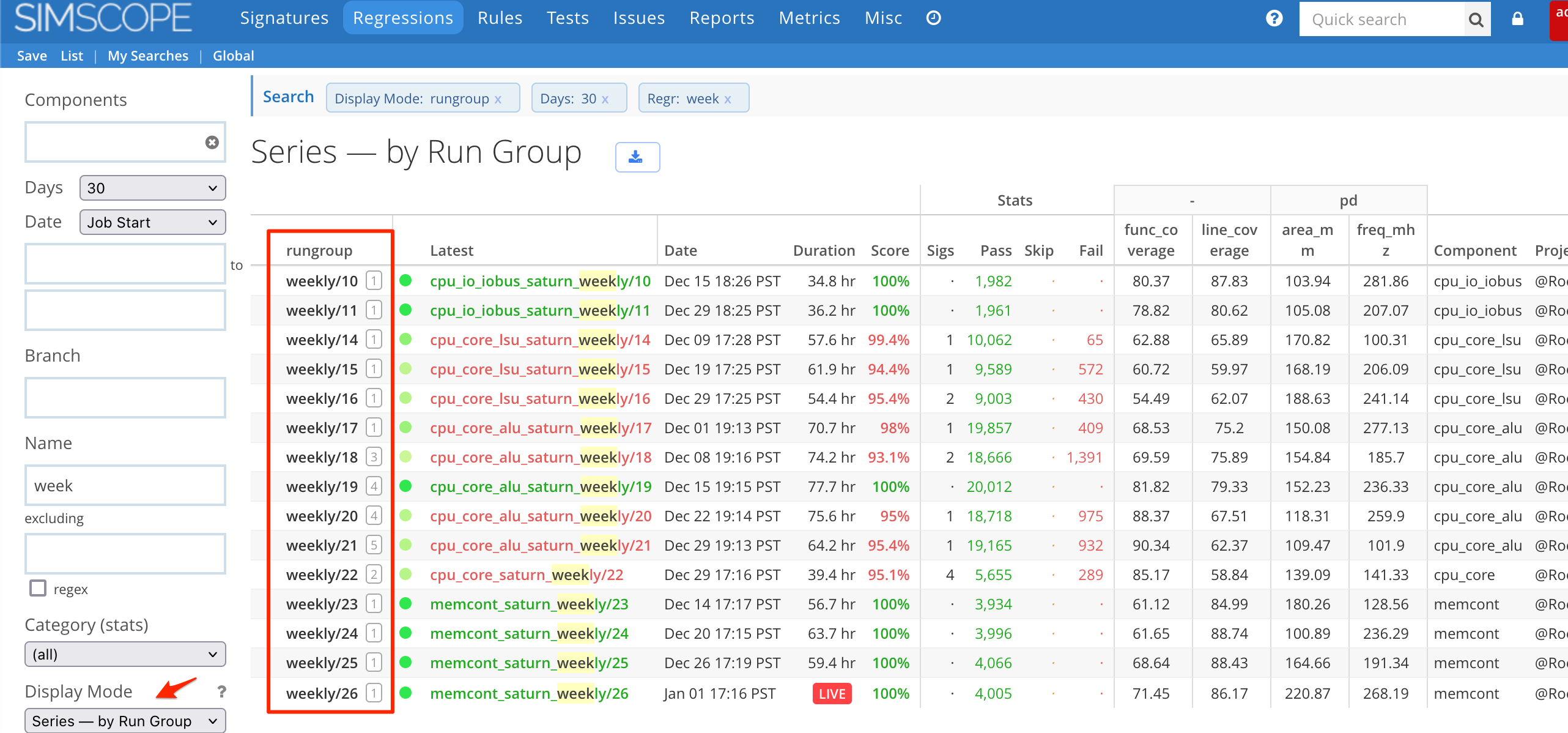1568x733 pixels.
Task: Open cpu_core_saturn_weekly/22 regression link
Action: pos(527,575)
